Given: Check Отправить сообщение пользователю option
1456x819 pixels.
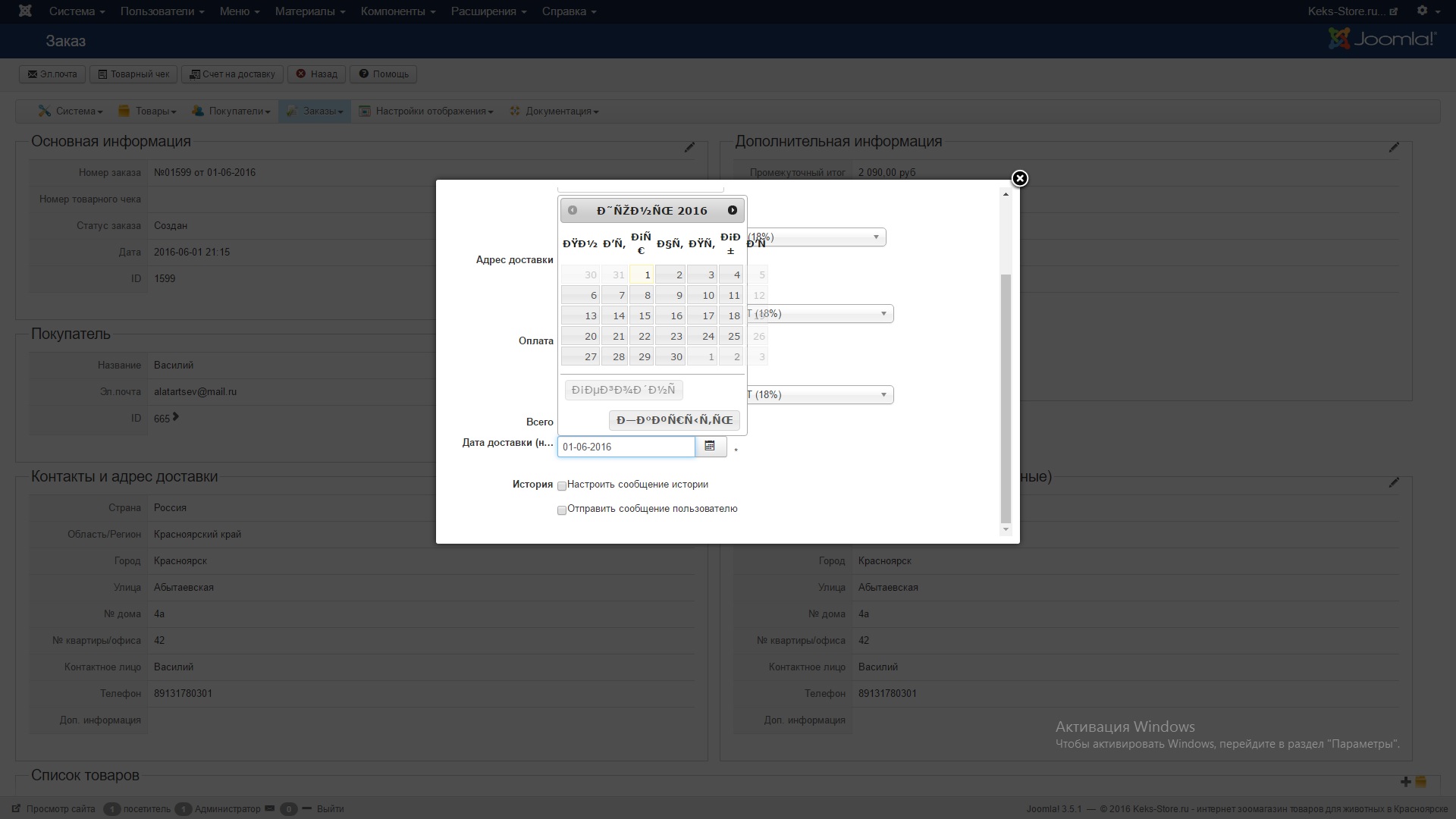Looking at the screenshot, I should [x=562, y=510].
